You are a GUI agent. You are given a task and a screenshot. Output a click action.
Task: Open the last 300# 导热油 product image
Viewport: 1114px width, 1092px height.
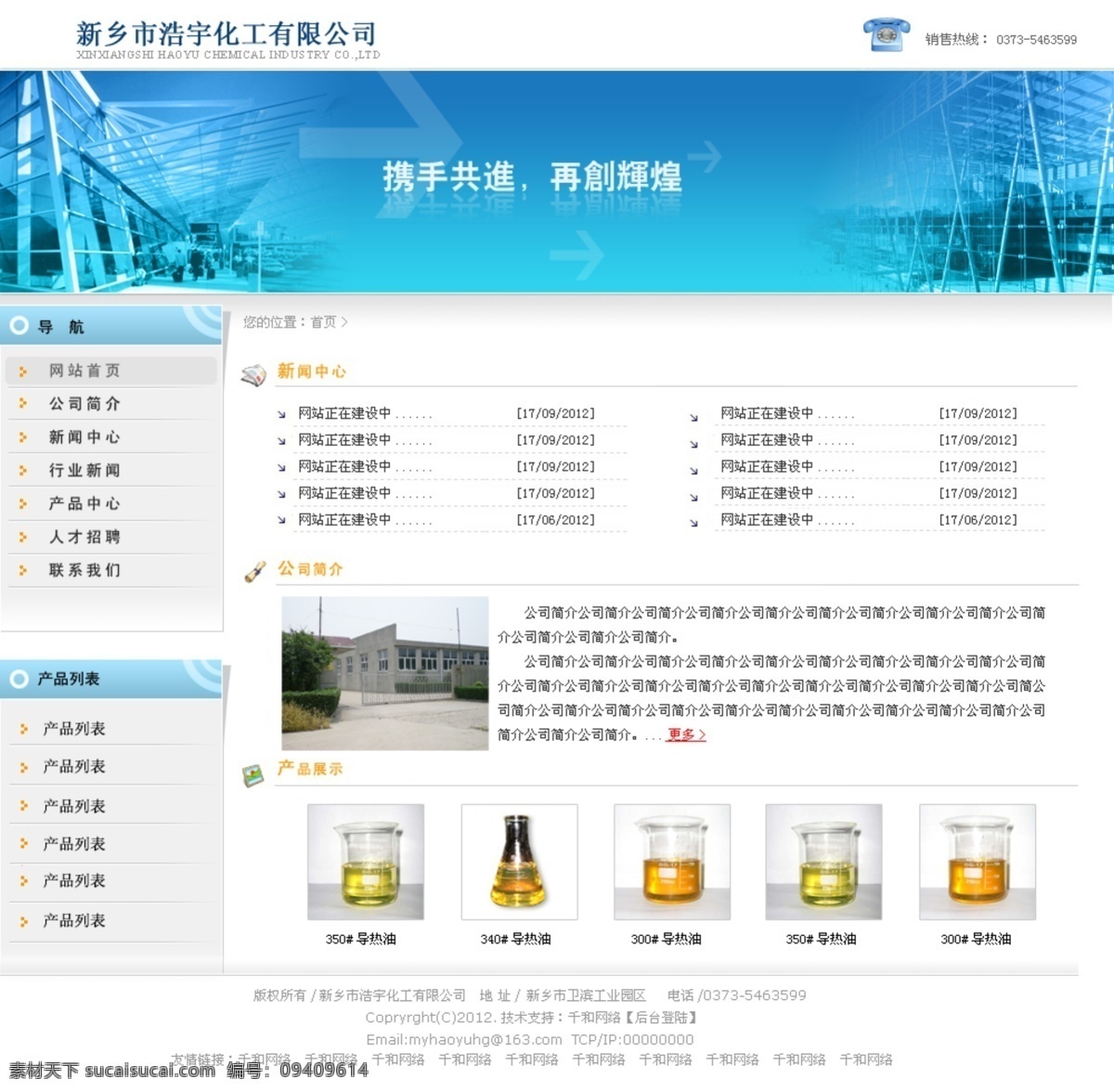978,862
